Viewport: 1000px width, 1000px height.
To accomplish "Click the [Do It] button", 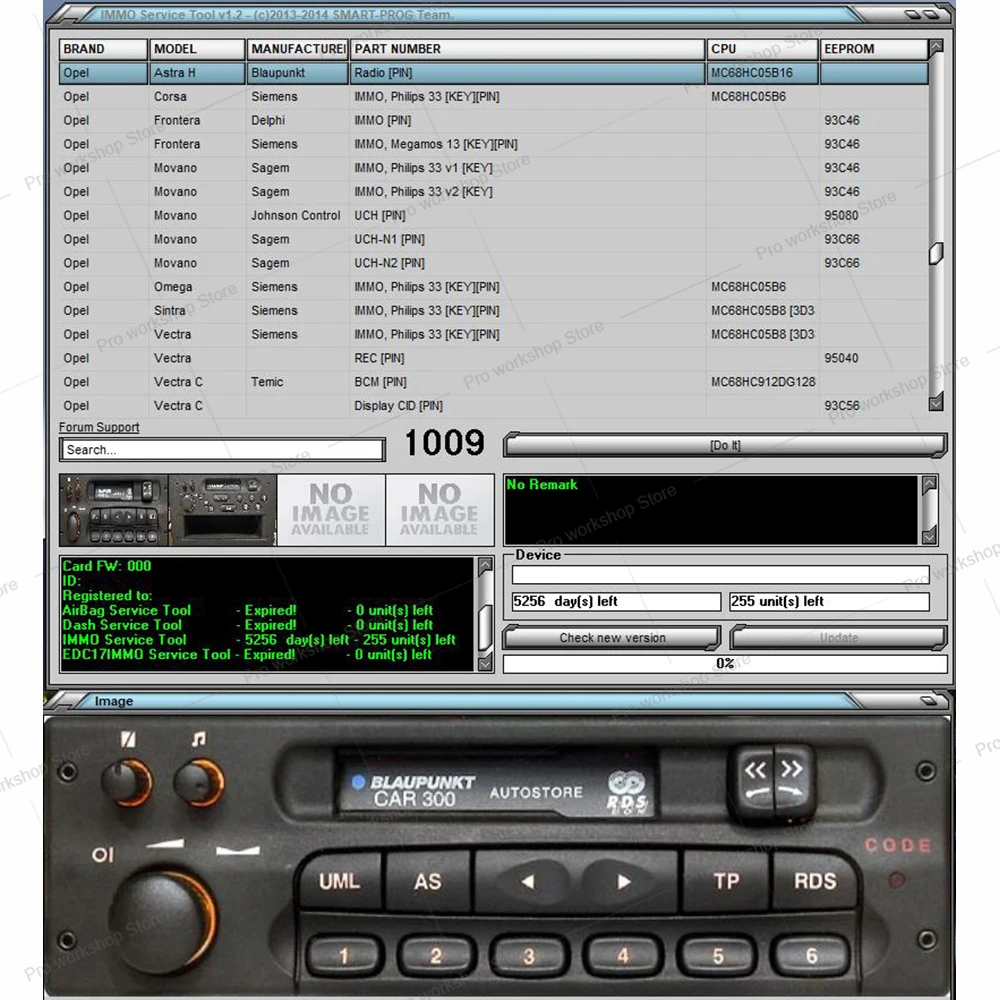I will (725, 444).
